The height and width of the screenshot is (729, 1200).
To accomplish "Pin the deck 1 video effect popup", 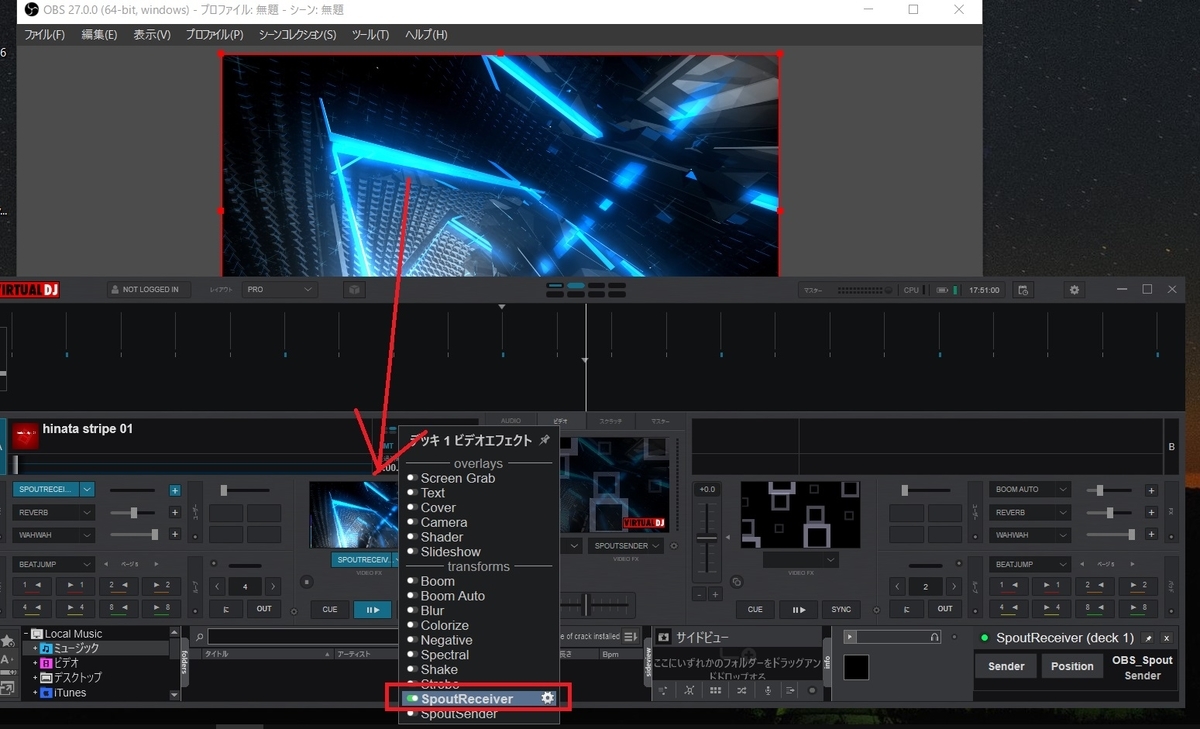I will pyautogui.click(x=544, y=440).
